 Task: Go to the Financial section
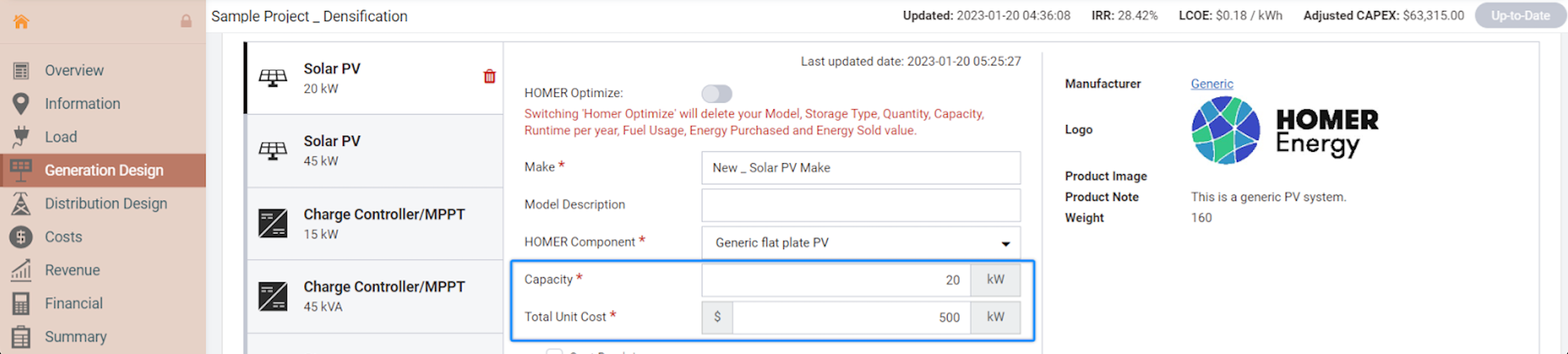tap(74, 304)
